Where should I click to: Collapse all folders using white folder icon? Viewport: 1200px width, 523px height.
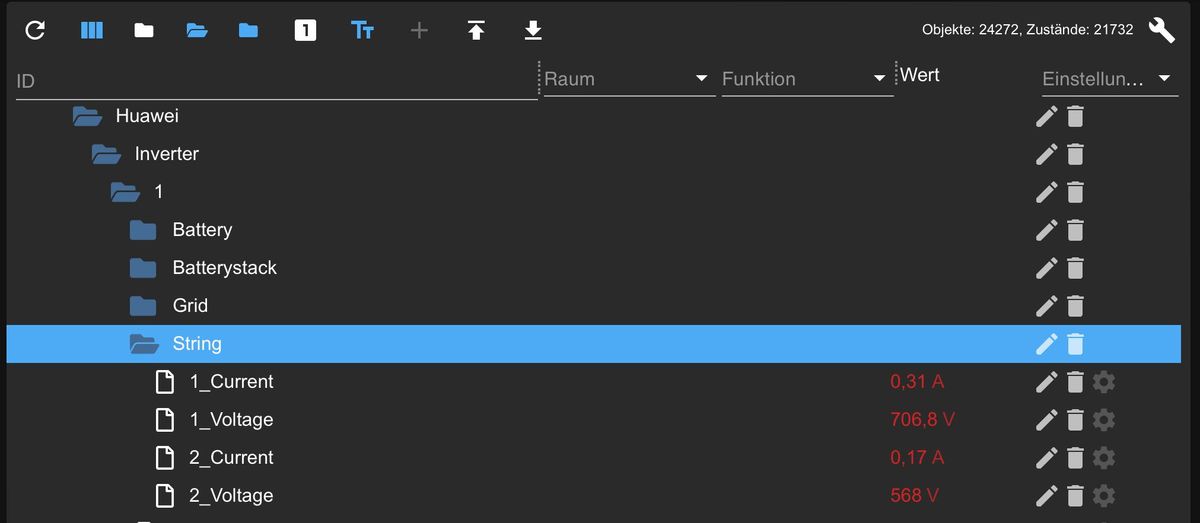tap(144, 30)
